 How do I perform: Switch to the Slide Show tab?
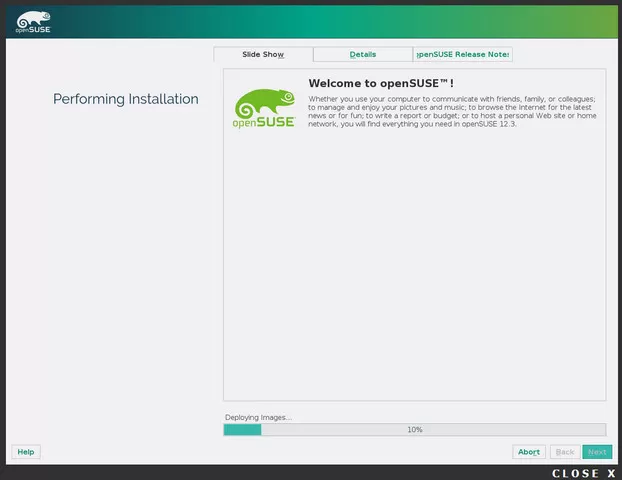tap(263, 54)
